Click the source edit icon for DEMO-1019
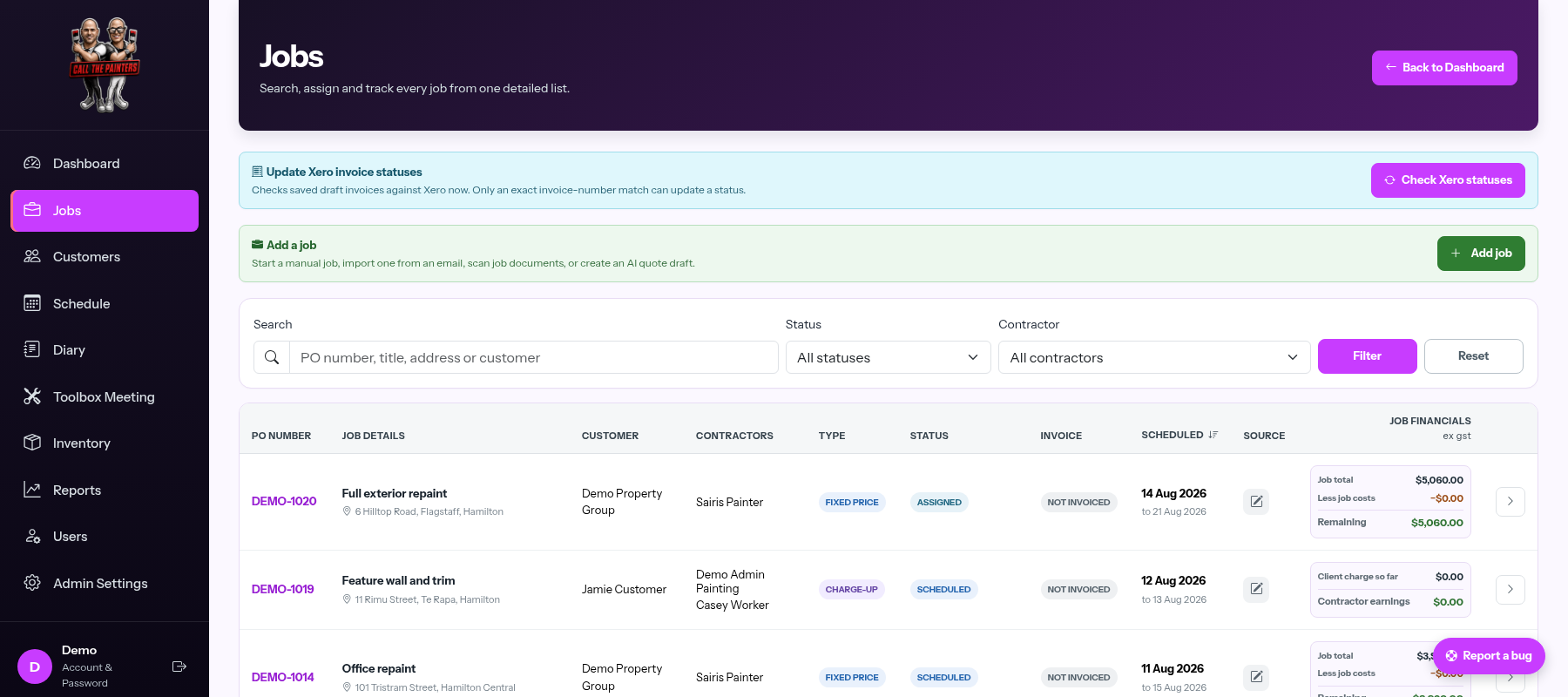The image size is (1568, 697). pyautogui.click(x=1256, y=589)
